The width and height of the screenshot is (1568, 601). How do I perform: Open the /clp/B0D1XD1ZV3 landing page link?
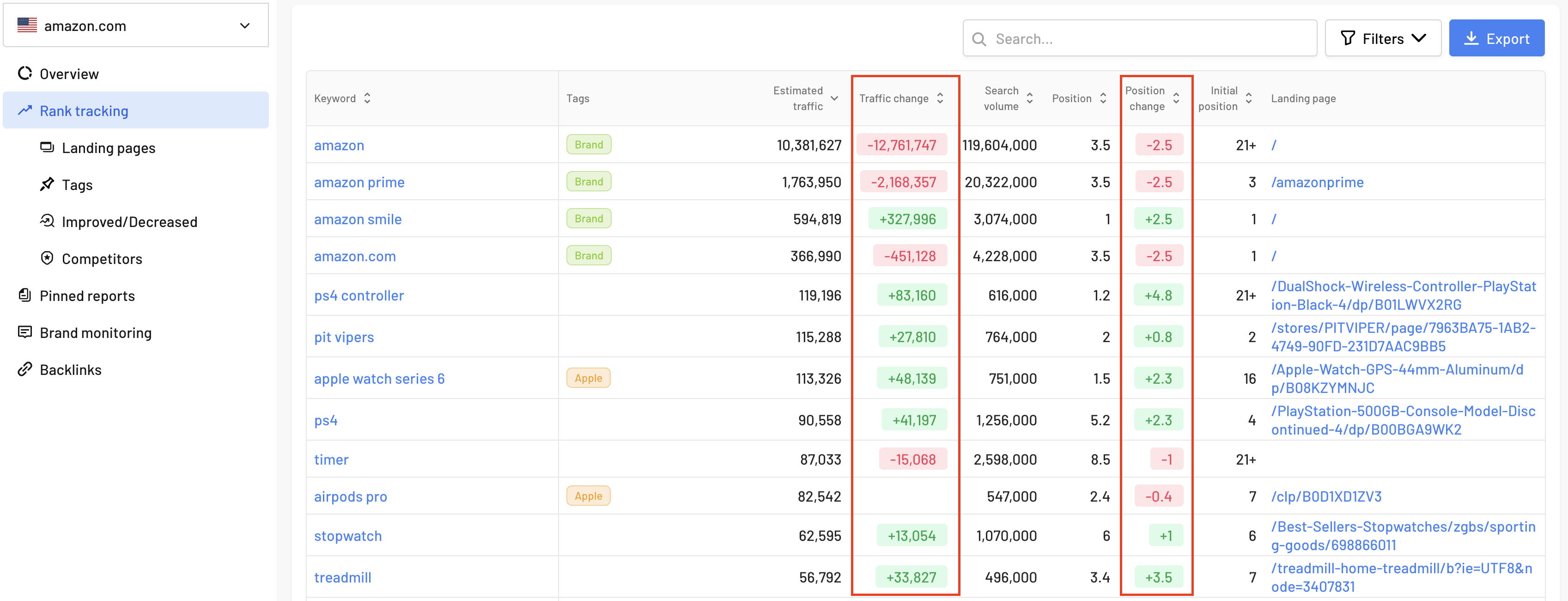pos(1326,497)
